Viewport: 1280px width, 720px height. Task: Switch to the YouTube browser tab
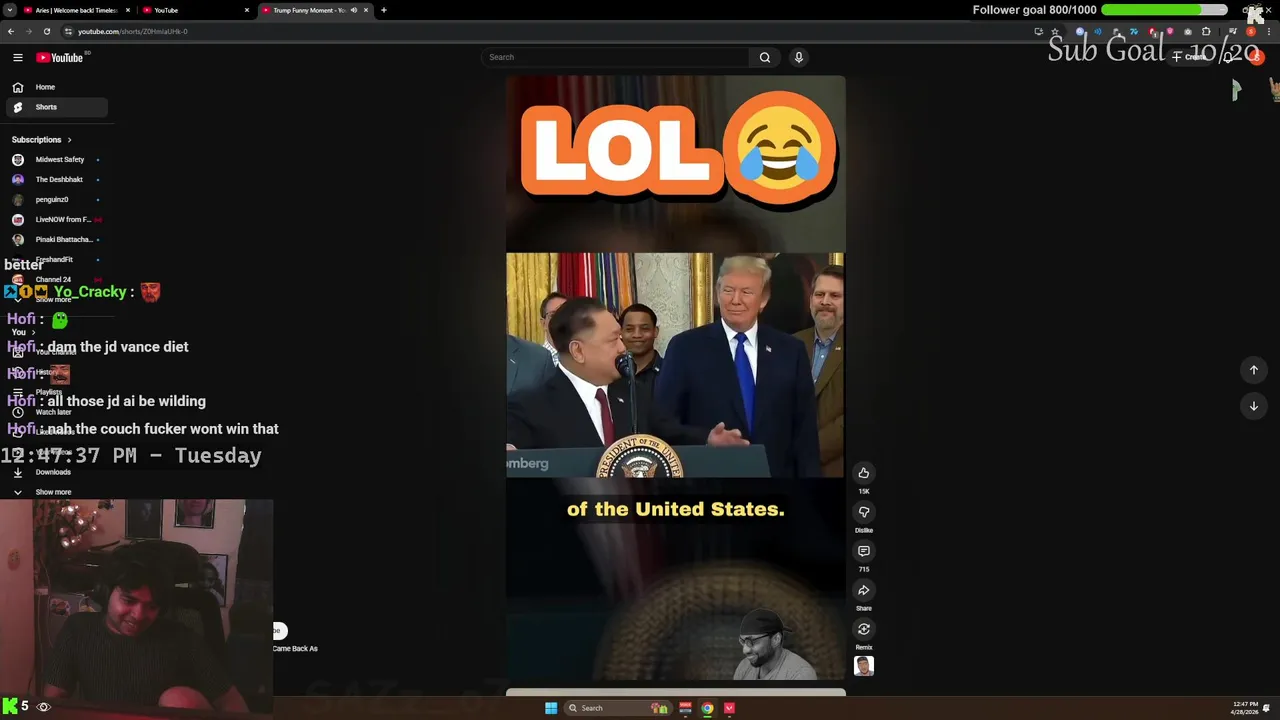pyautogui.click(x=195, y=10)
